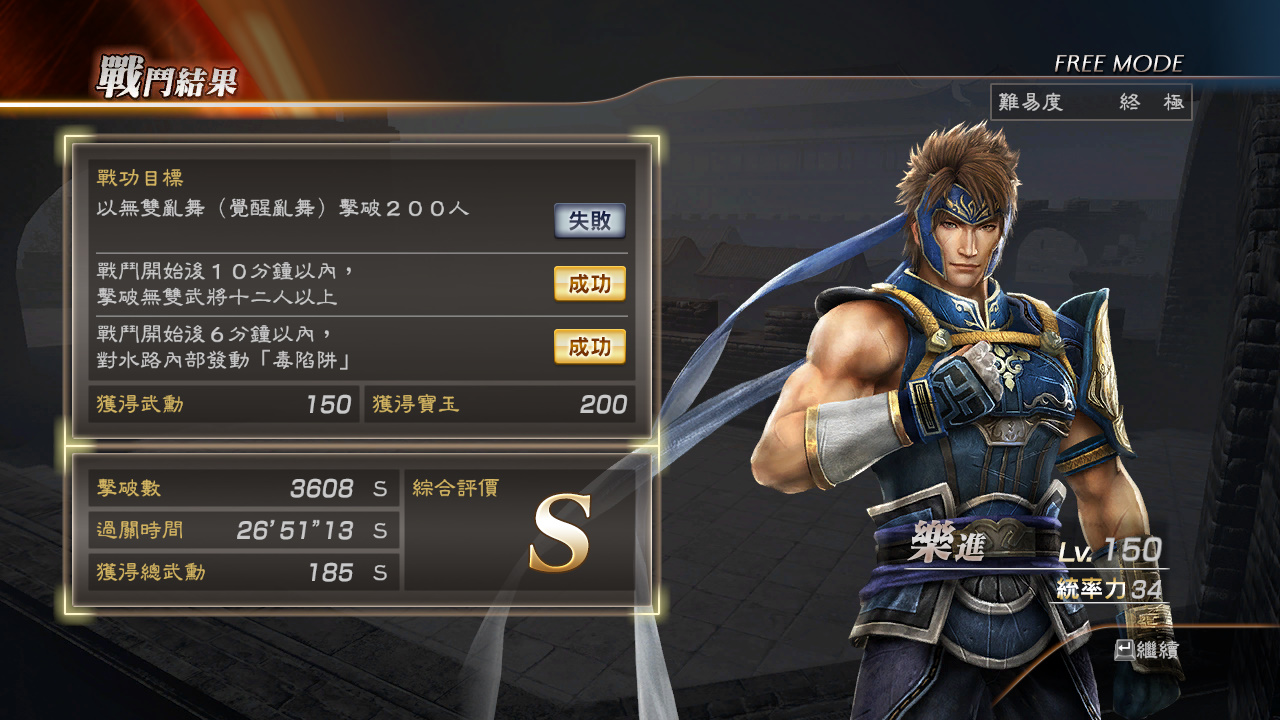Open the 難易度 終極 difficulty box
1280x720 pixels.
1091,102
